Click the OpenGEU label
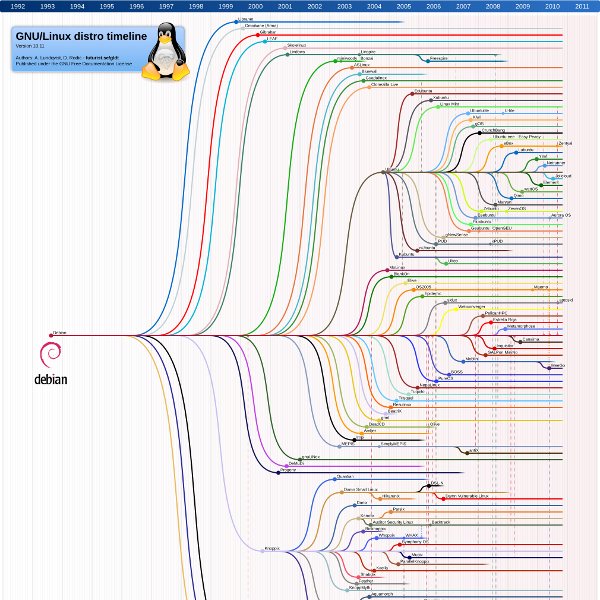Image resolution: width=600 pixels, height=600 pixels. (502, 228)
